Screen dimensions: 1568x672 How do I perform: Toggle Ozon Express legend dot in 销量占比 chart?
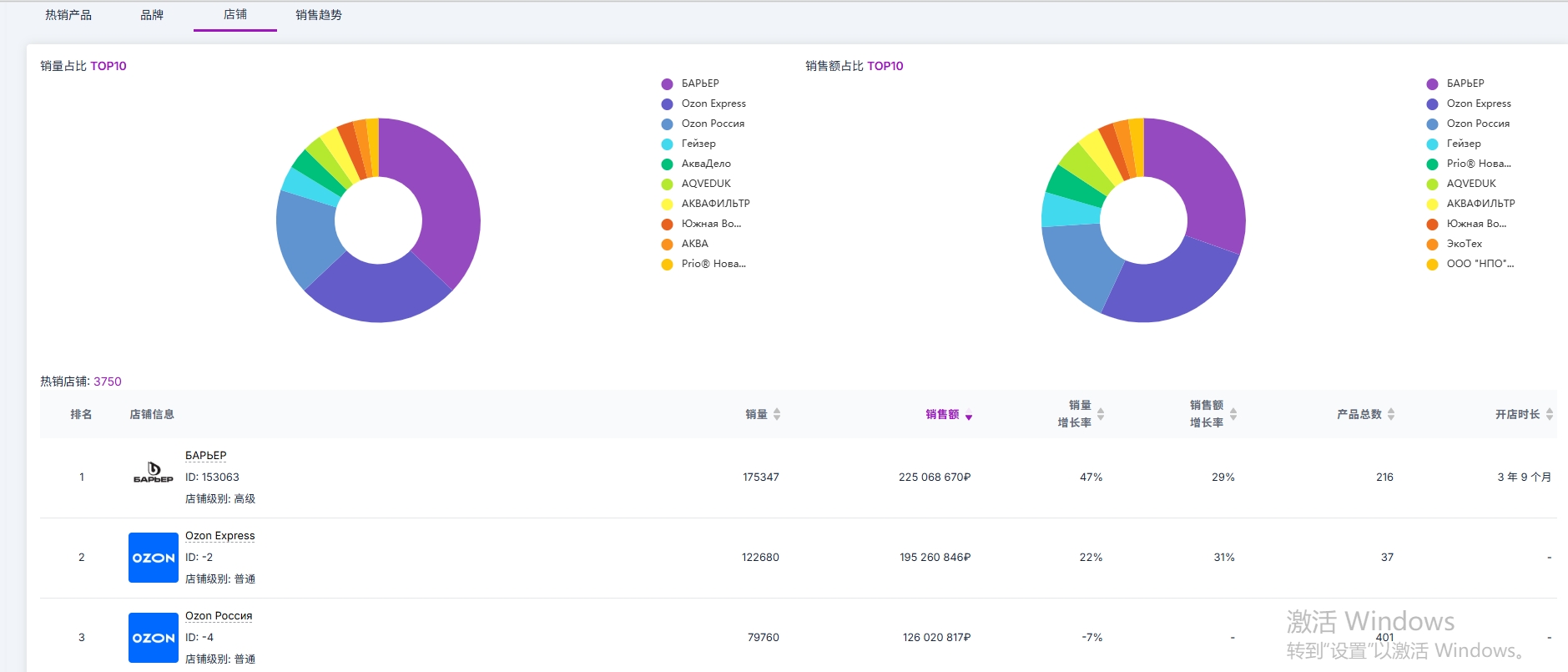point(667,104)
